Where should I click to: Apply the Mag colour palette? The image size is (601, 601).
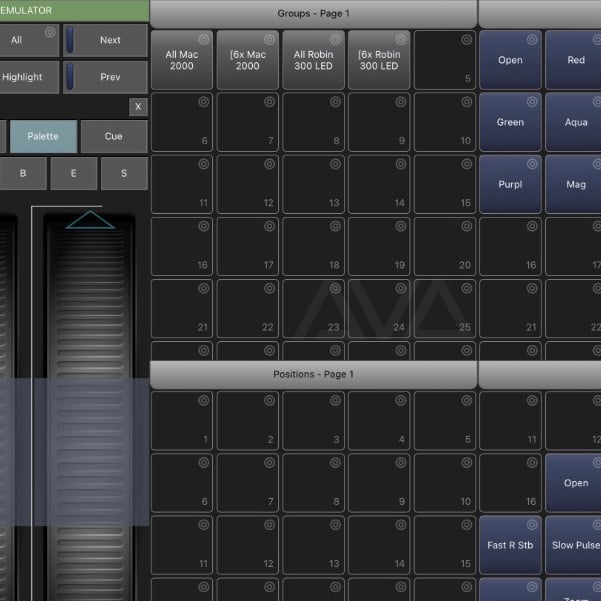[x=574, y=184]
